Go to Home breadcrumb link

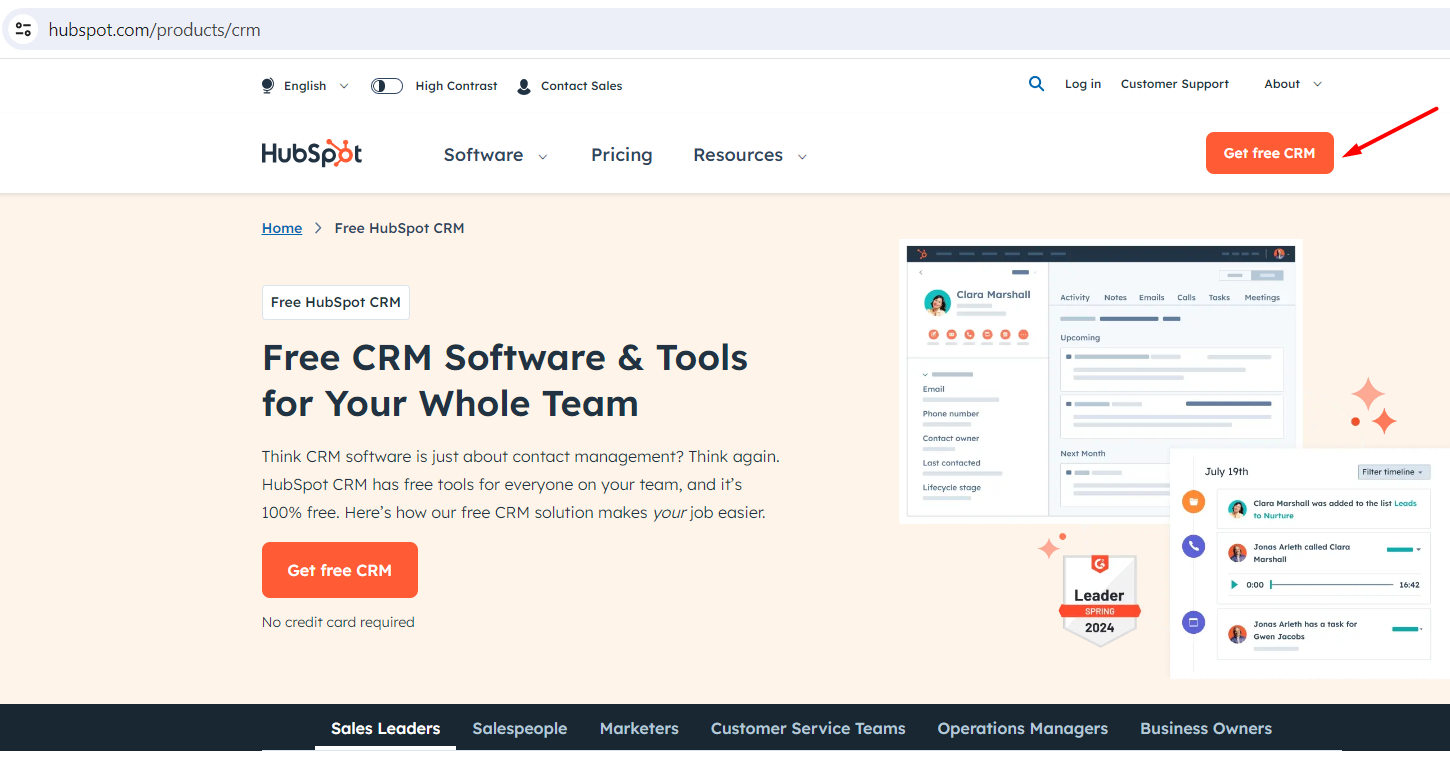[x=282, y=228]
